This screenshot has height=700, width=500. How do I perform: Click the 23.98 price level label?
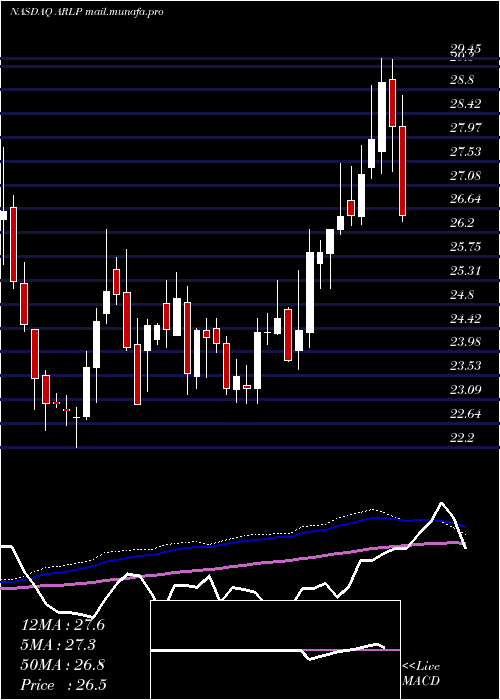(465, 342)
